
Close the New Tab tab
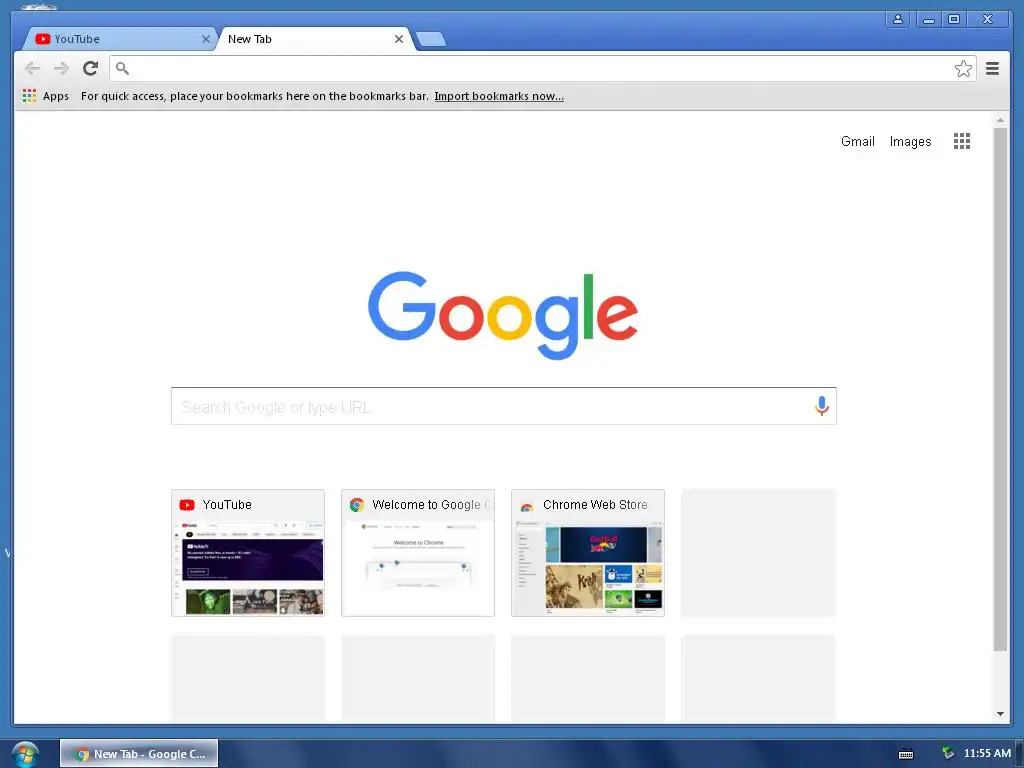(398, 39)
